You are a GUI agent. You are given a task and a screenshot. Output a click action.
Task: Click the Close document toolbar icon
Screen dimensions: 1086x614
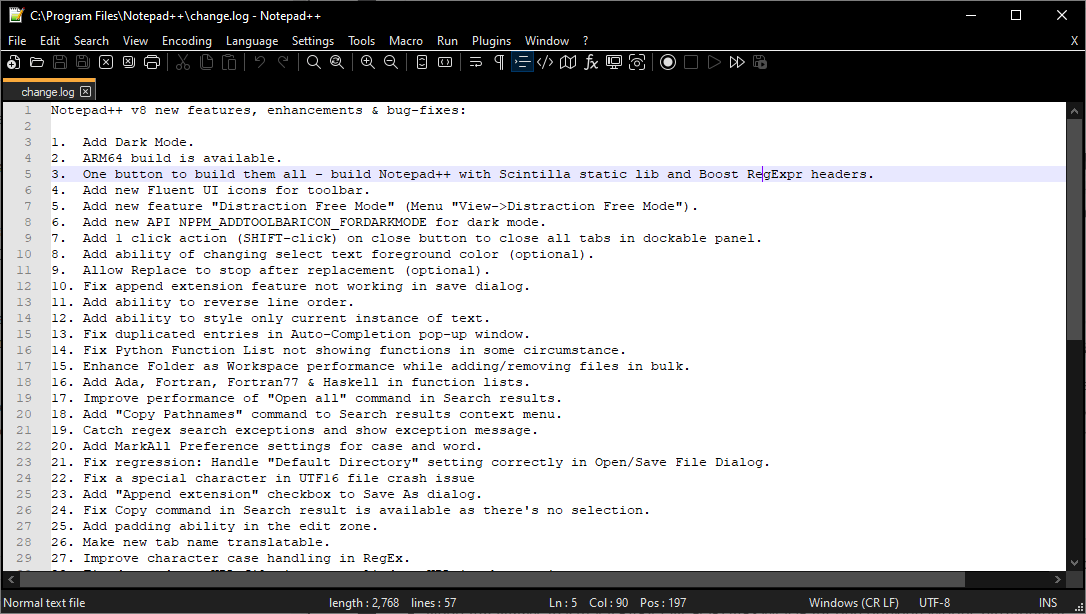[x=106, y=62]
